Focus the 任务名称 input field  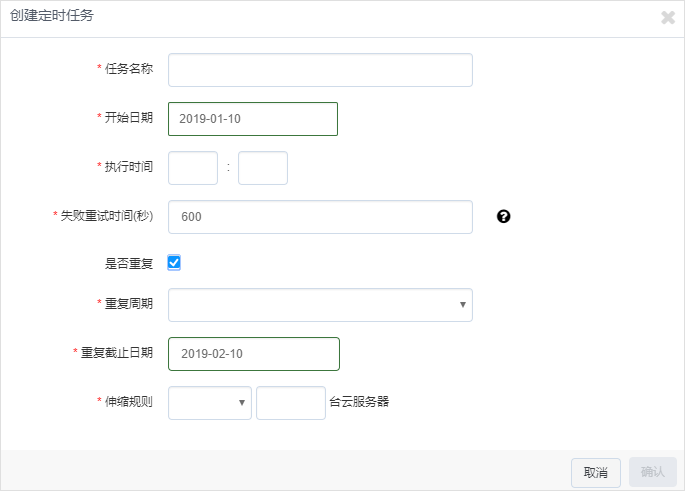point(320,70)
